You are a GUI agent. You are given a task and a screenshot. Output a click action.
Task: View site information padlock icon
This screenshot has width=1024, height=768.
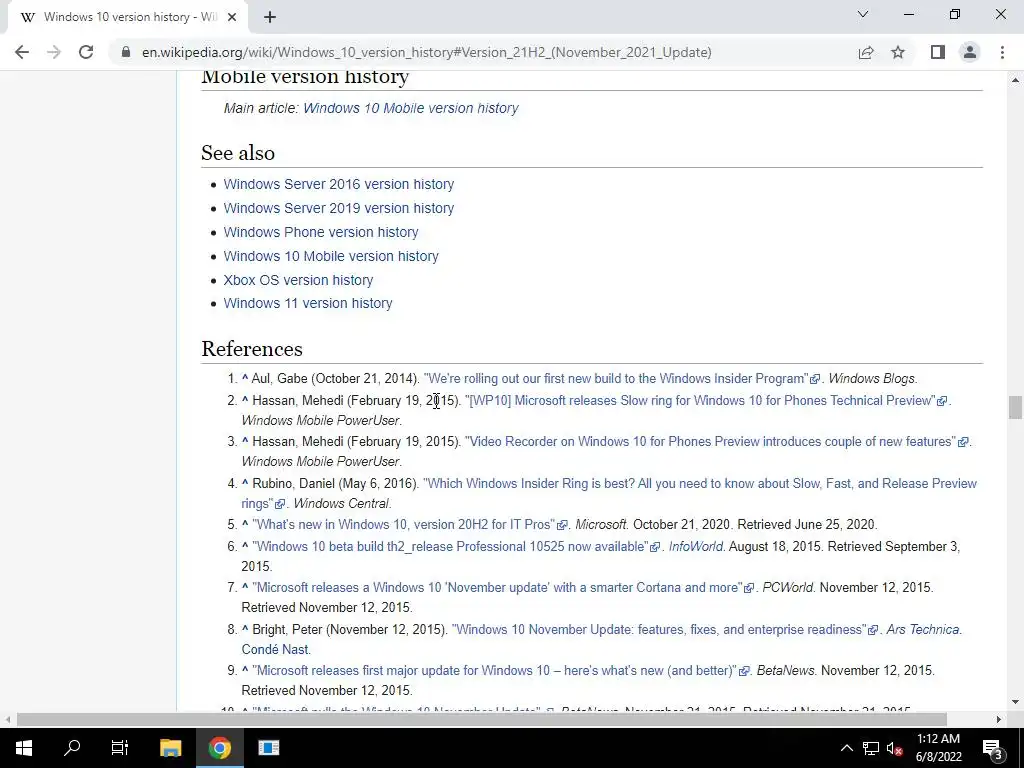(126, 52)
